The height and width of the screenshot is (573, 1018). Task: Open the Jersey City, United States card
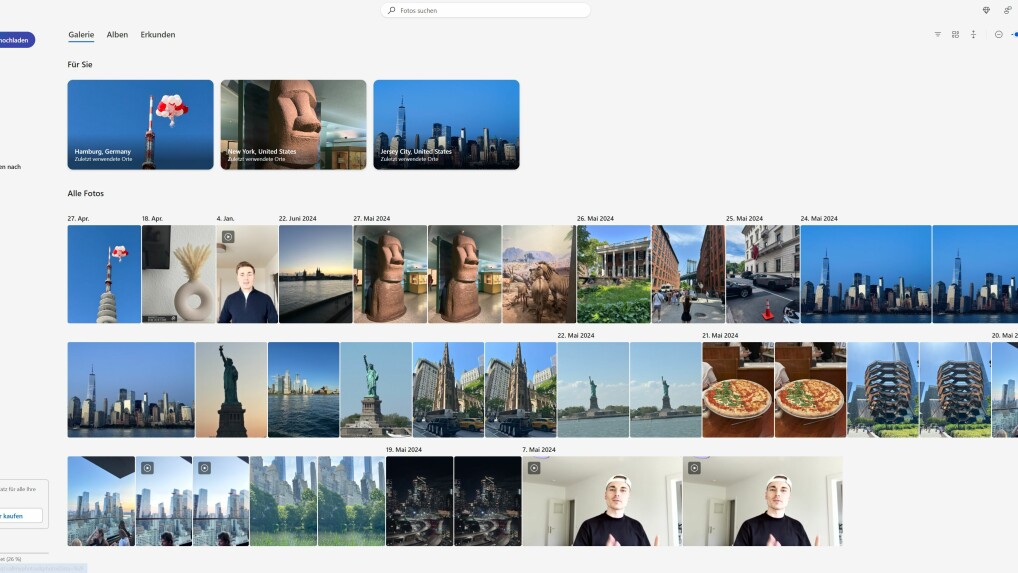point(446,125)
